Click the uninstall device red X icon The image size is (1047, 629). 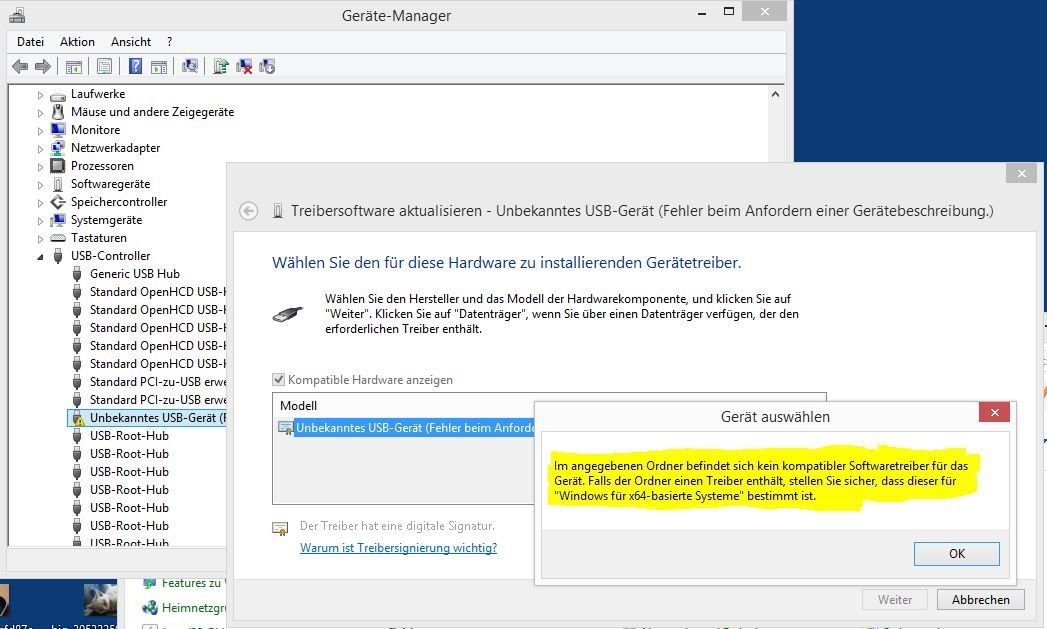click(244, 66)
